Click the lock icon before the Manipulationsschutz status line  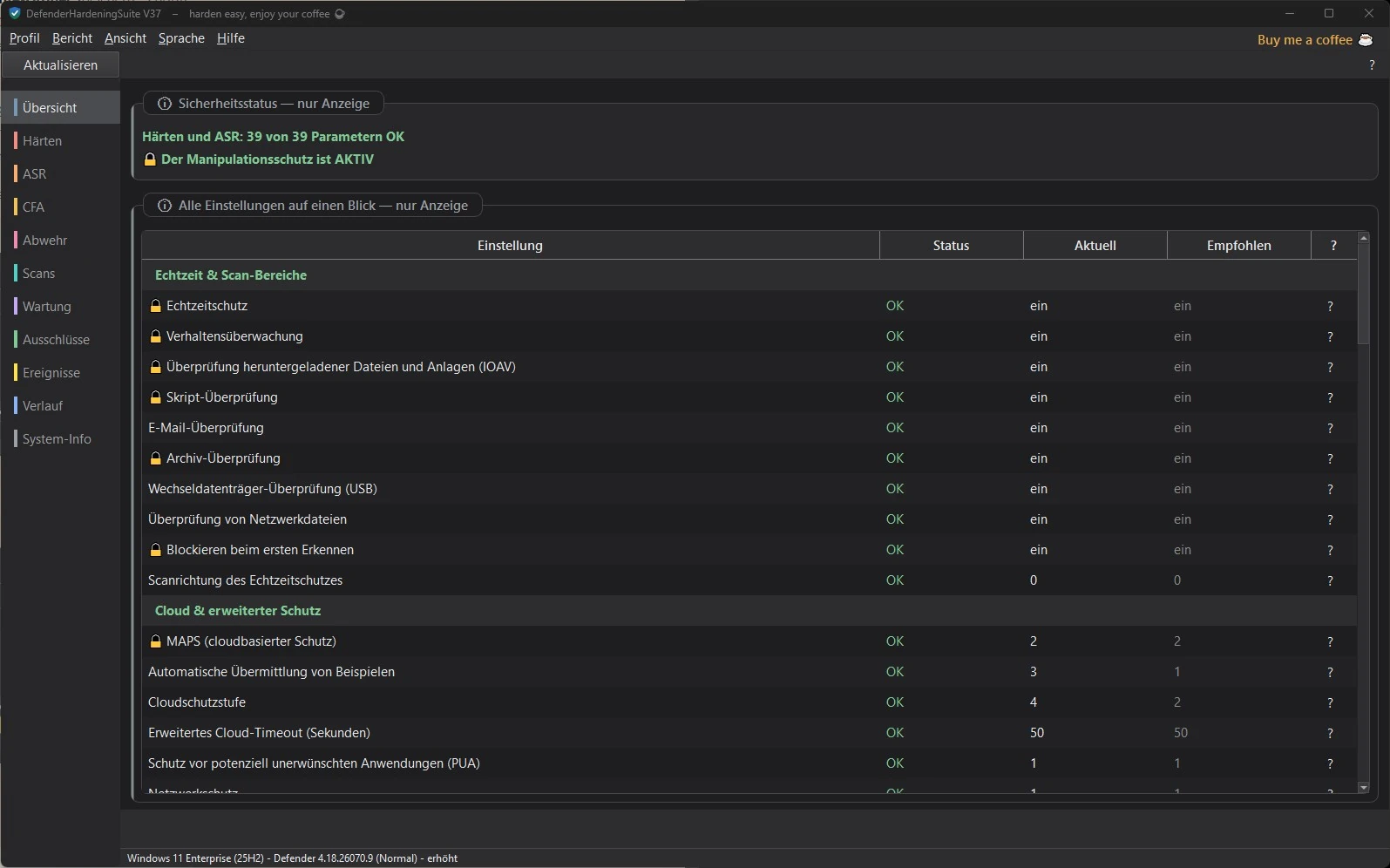pos(150,159)
